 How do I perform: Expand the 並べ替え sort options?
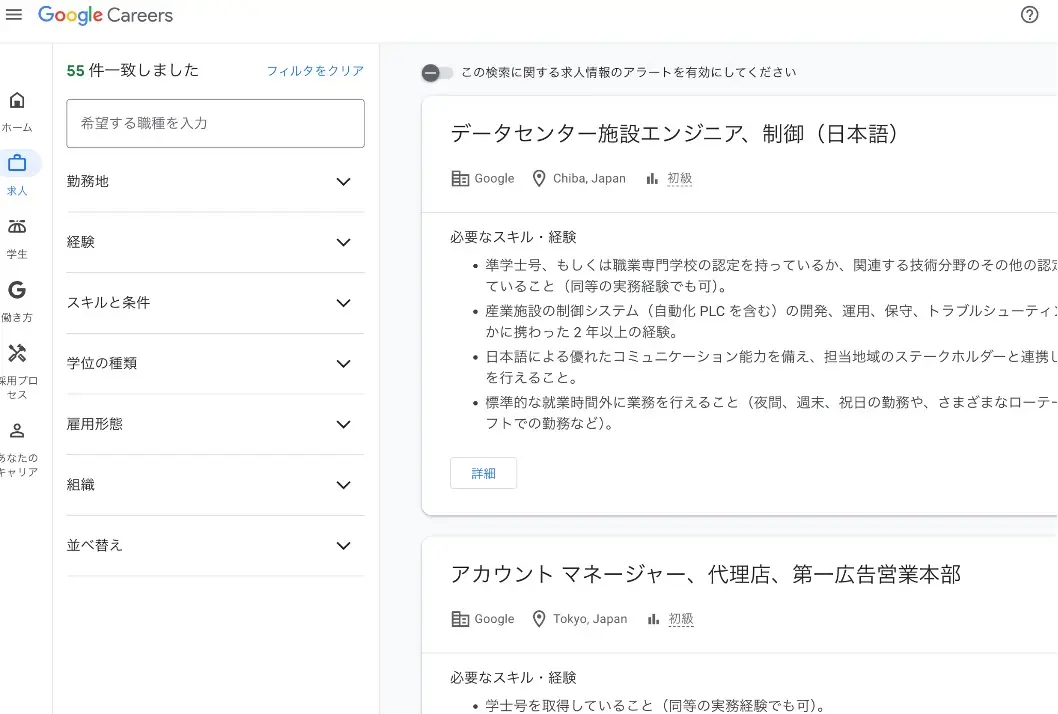pos(215,546)
